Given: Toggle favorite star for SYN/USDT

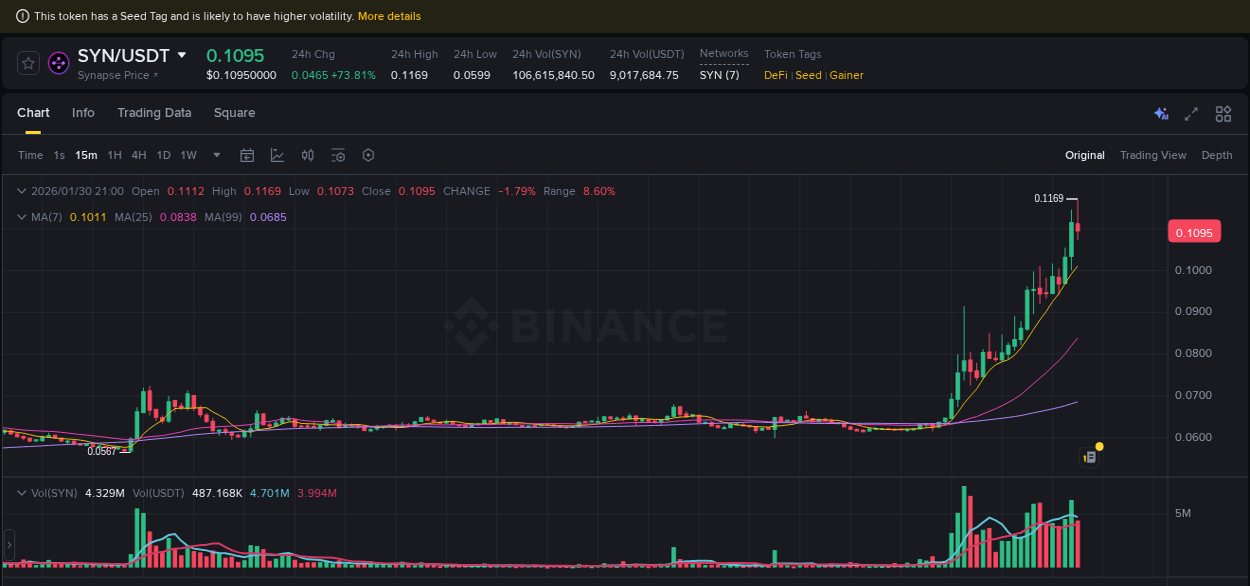Looking at the screenshot, I should pos(28,62).
